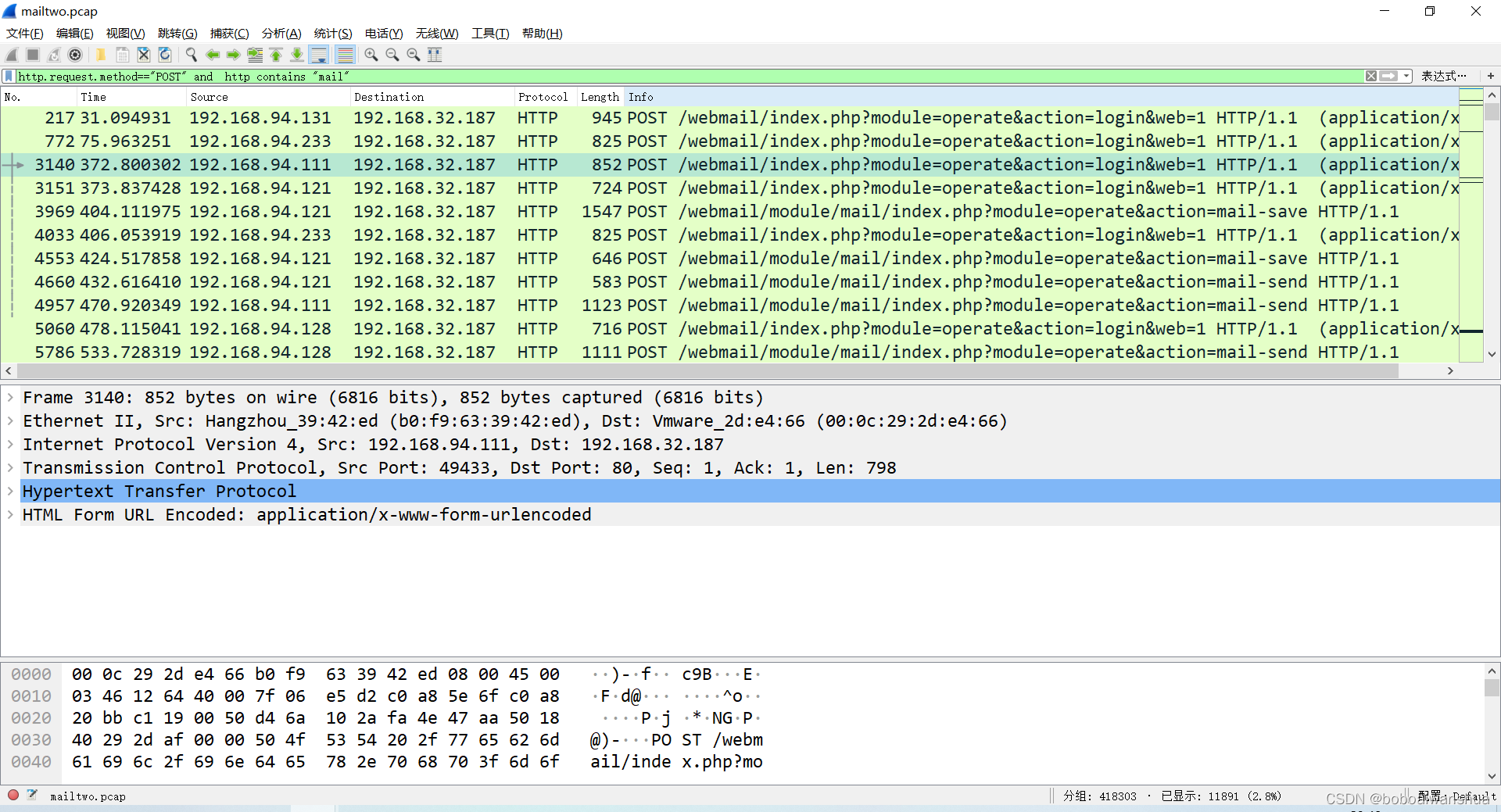Image resolution: width=1501 pixels, height=812 pixels.
Task: Sort packets by the Info column
Action: click(x=1041, y=97)
